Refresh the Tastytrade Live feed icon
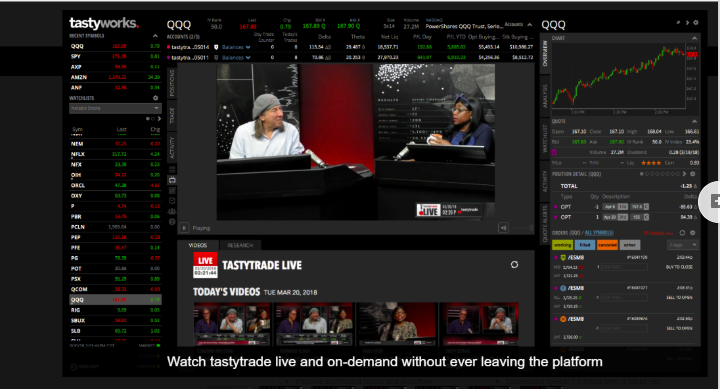The height and width of the screenshot is (389, 720). click(x=514, y=265)
